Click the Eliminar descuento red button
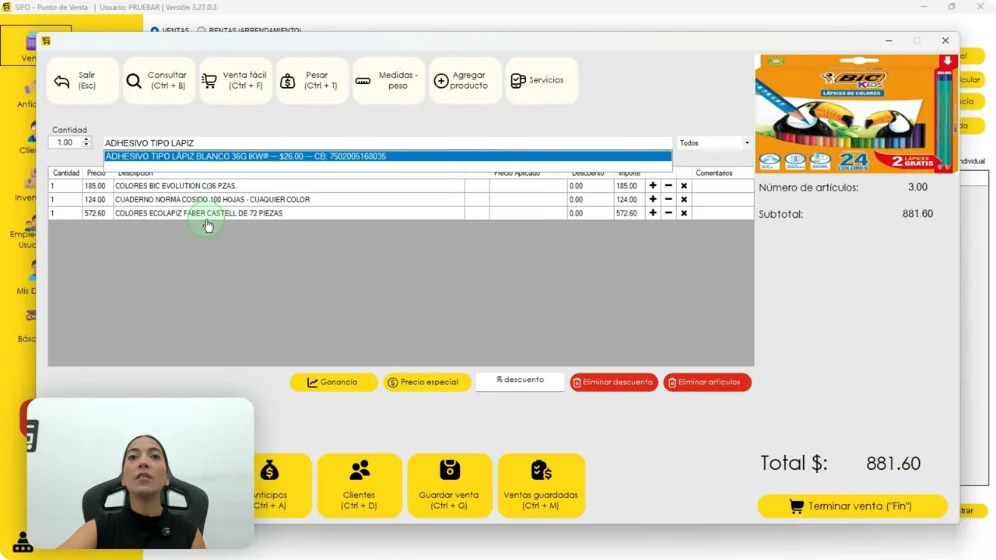Viewport: 996px width, 560px height. coord(614,382)
